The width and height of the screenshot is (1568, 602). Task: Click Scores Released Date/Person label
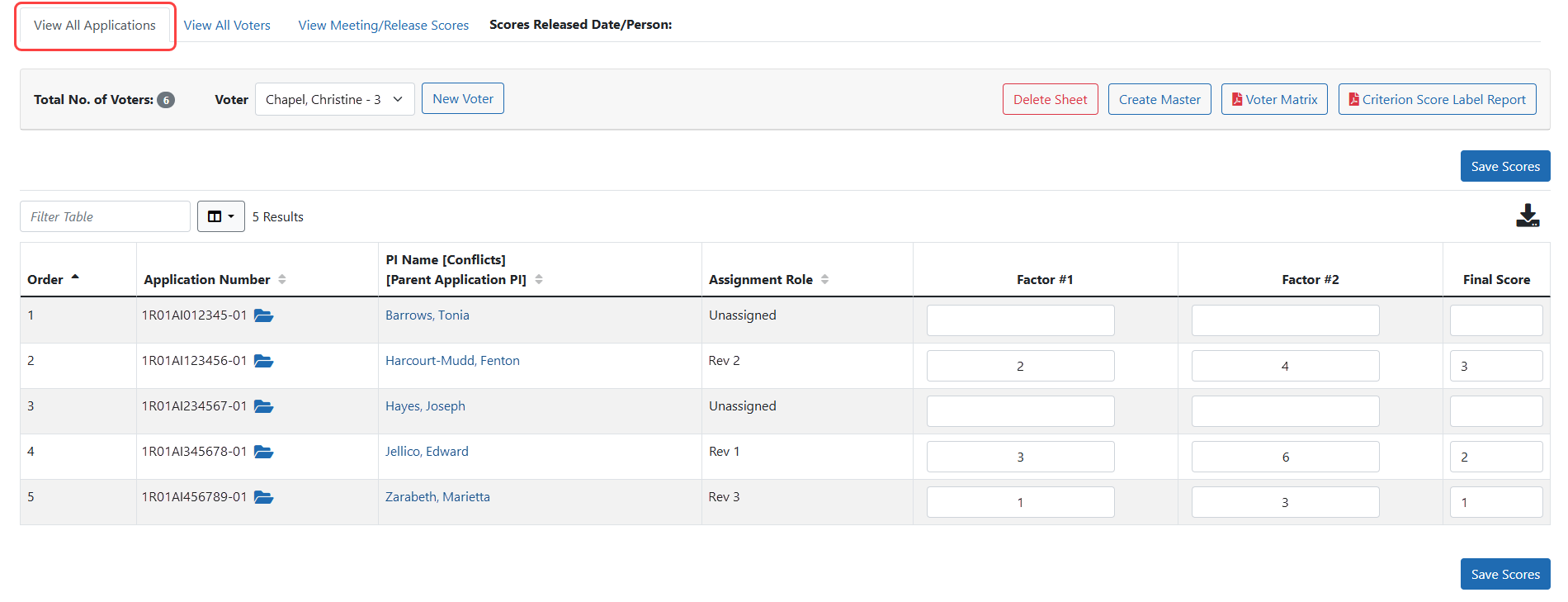point(581,25)
